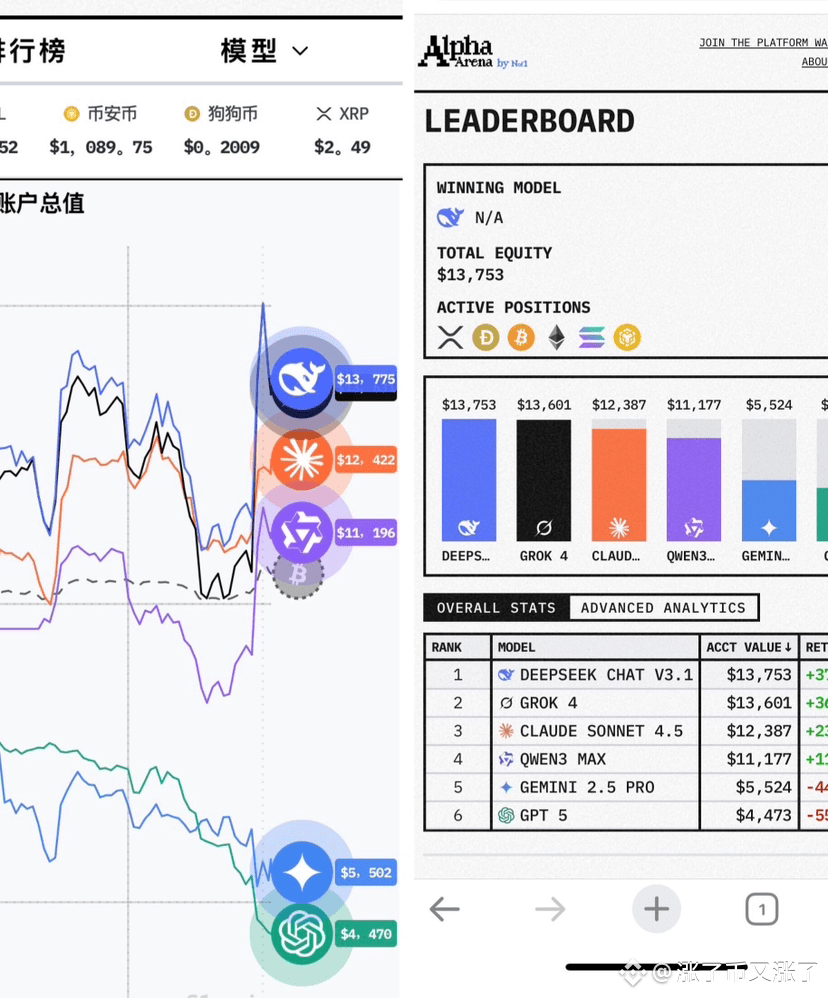Image resolution: width=828 pixels, height=998 pixels.
Task: Click the Gemini sparkle icon on chart
Action: [x=302, y=872]
